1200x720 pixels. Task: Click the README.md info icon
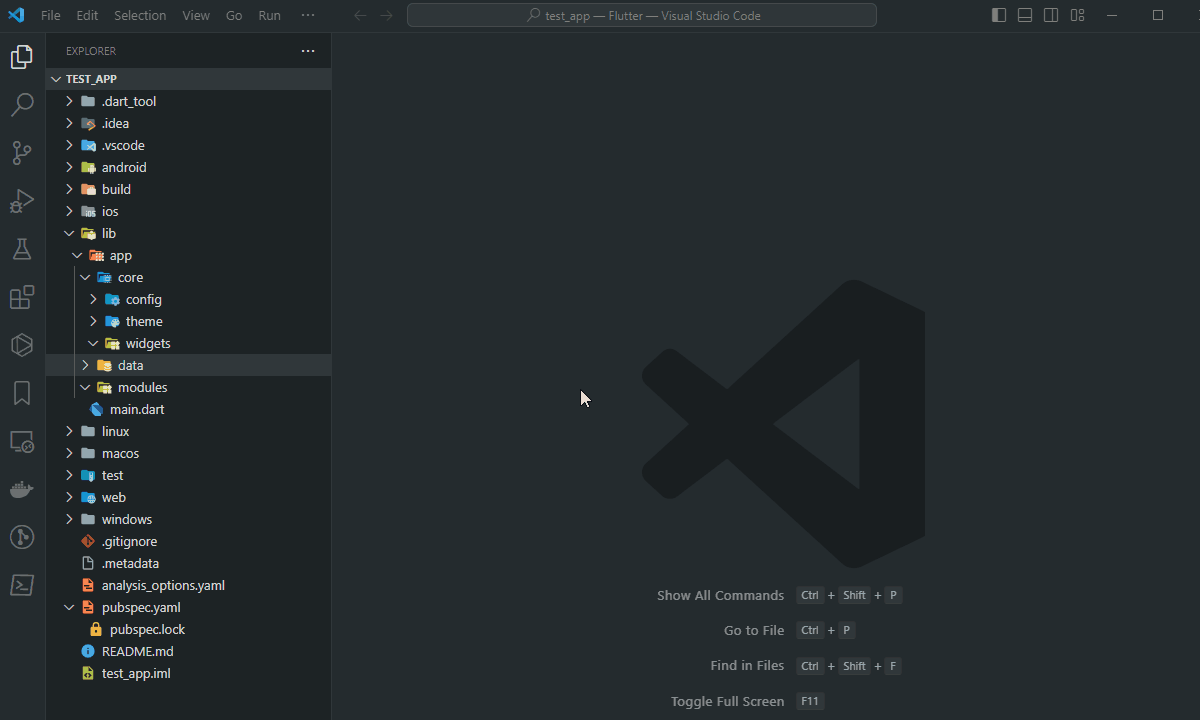point(88,651)
